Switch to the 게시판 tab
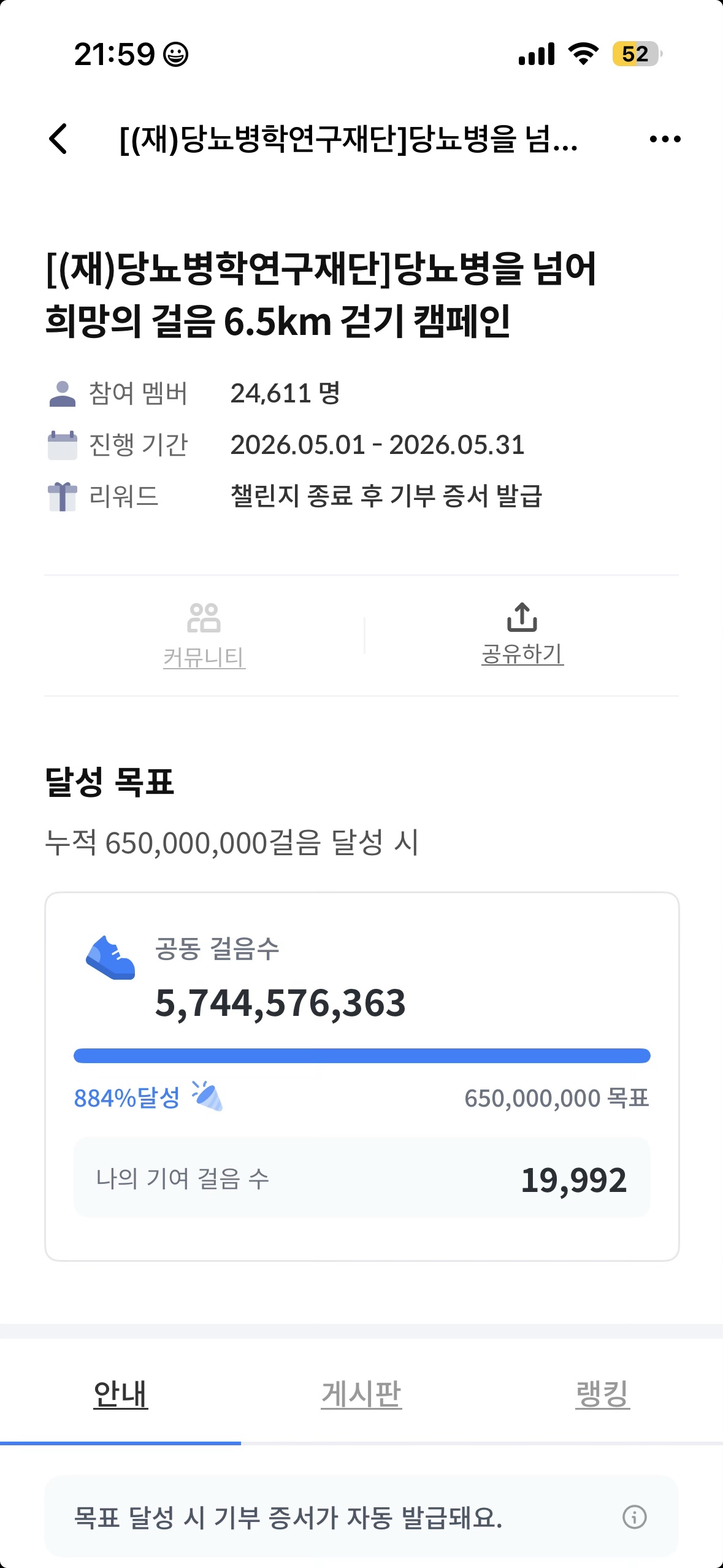Viewport: 723px width, 1568px height. (x=361, y=1394)
